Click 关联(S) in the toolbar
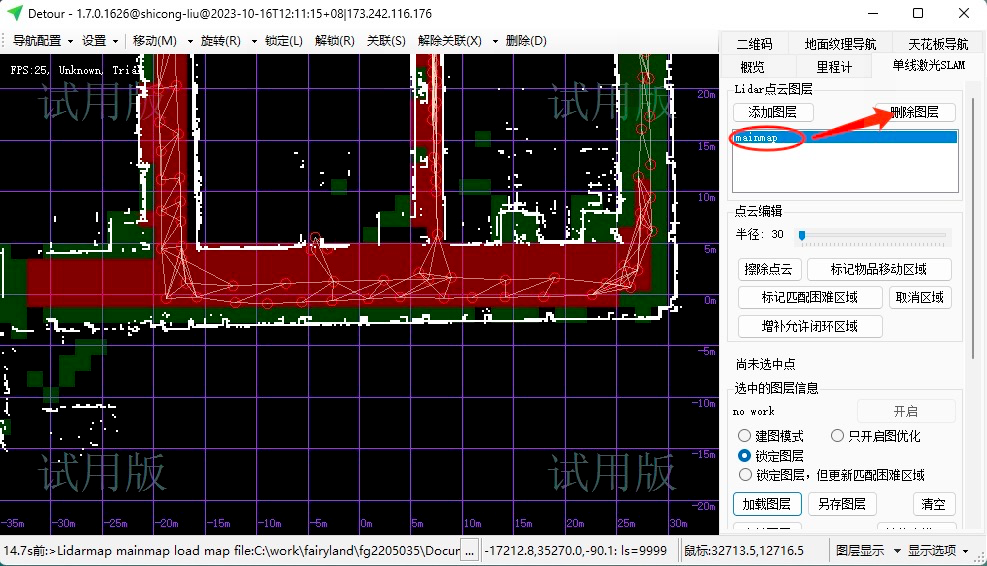Image resolution: width=987 pixels, height=566 pixels. (386, 41)
